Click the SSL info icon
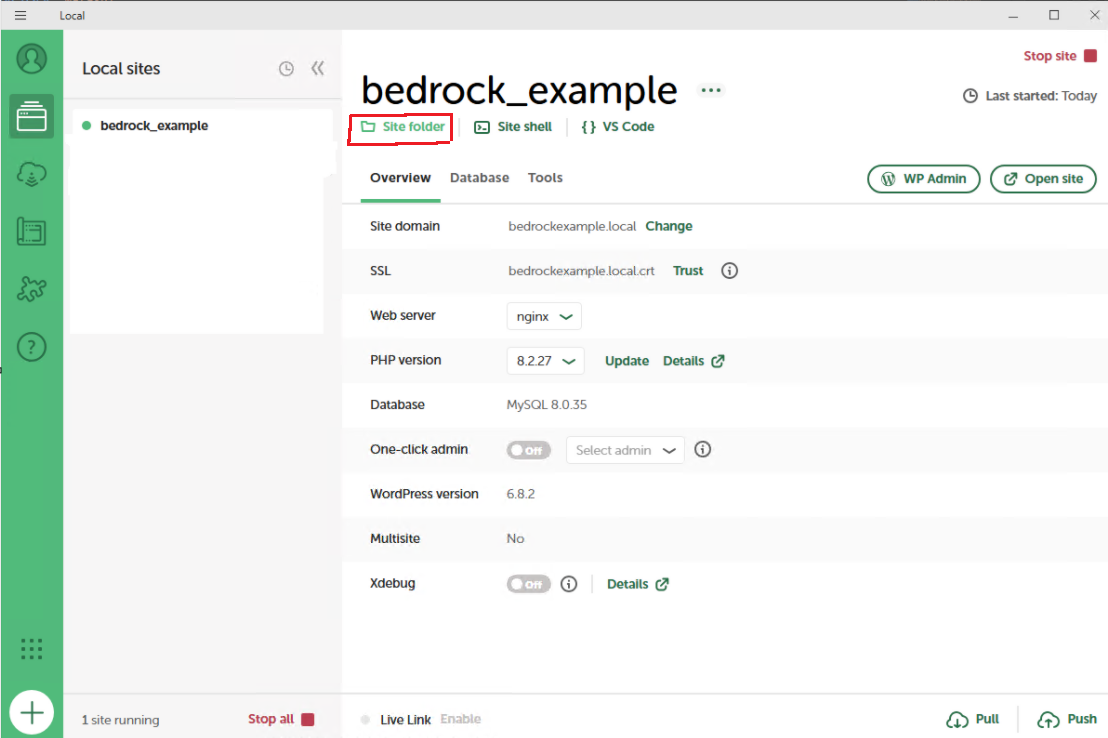 729,271
